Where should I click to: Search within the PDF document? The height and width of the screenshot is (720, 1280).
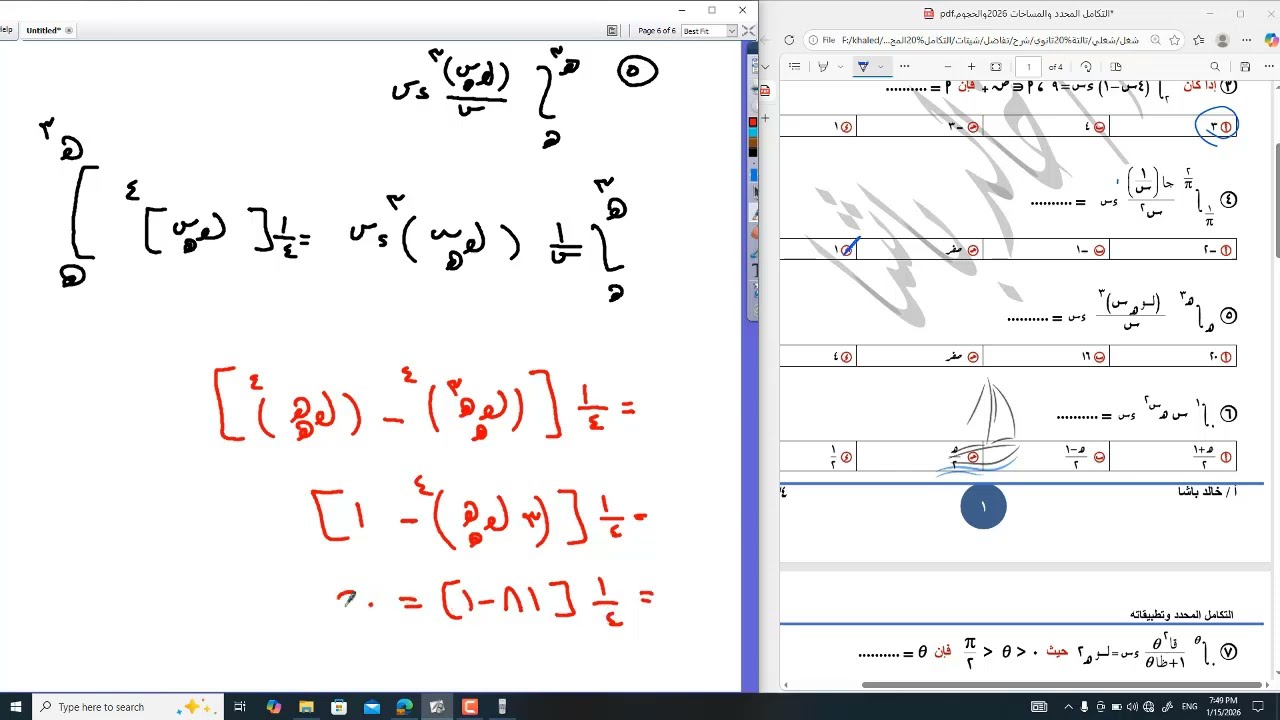pyautogui.click(x=1215, y=66)
